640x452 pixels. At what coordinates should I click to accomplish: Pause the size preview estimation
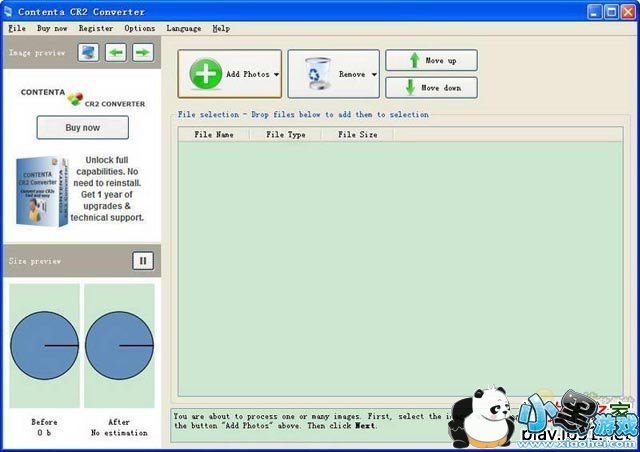click(143, 261)
